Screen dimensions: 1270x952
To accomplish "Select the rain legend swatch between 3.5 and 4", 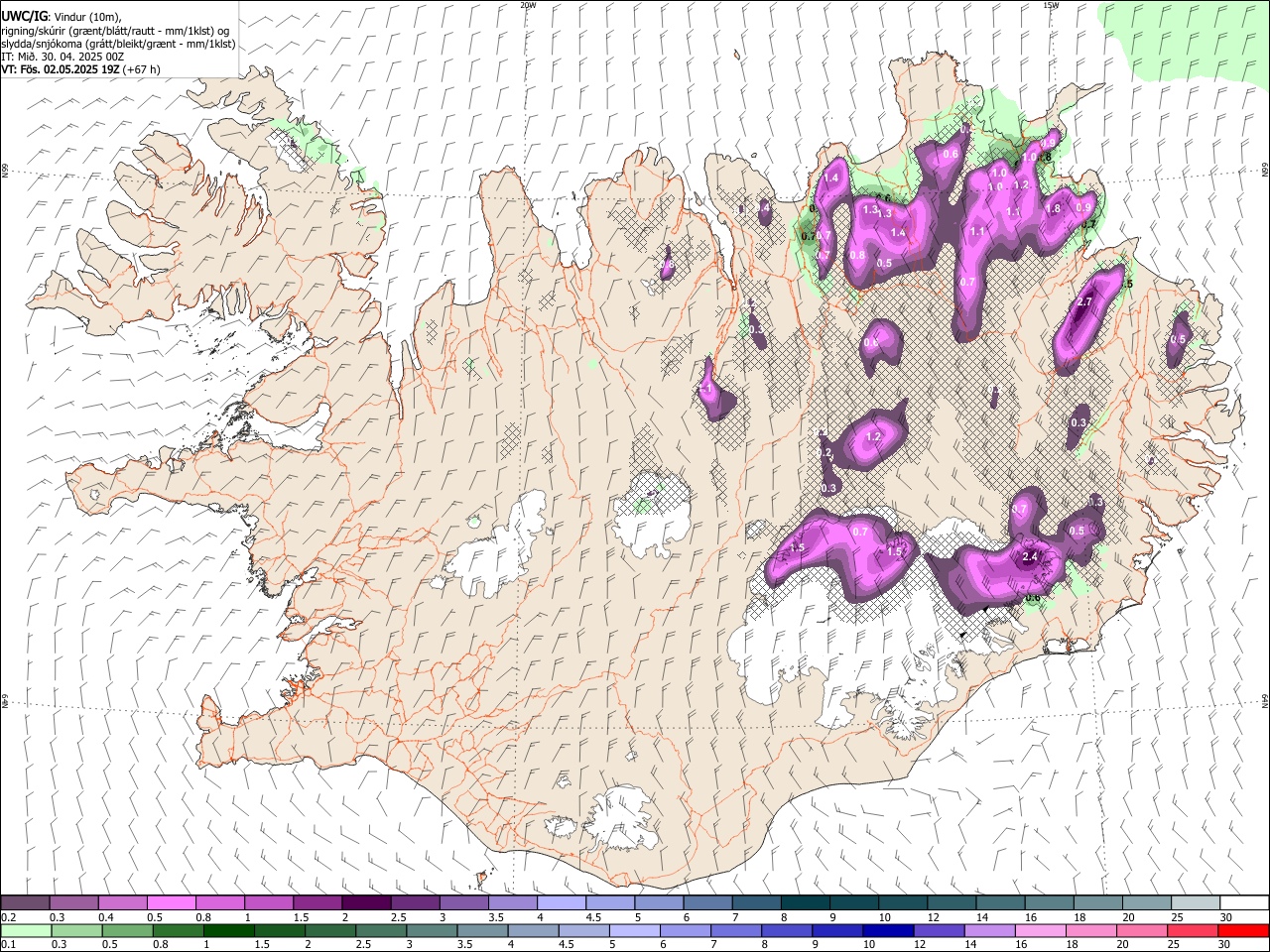I will 481,930.
